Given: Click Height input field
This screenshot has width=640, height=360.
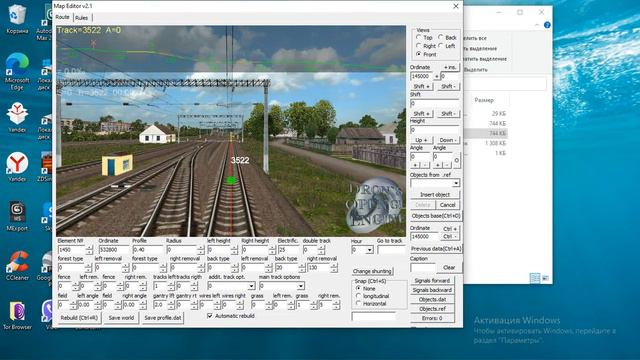Looking at the screenshot, I should click(435, 130).
